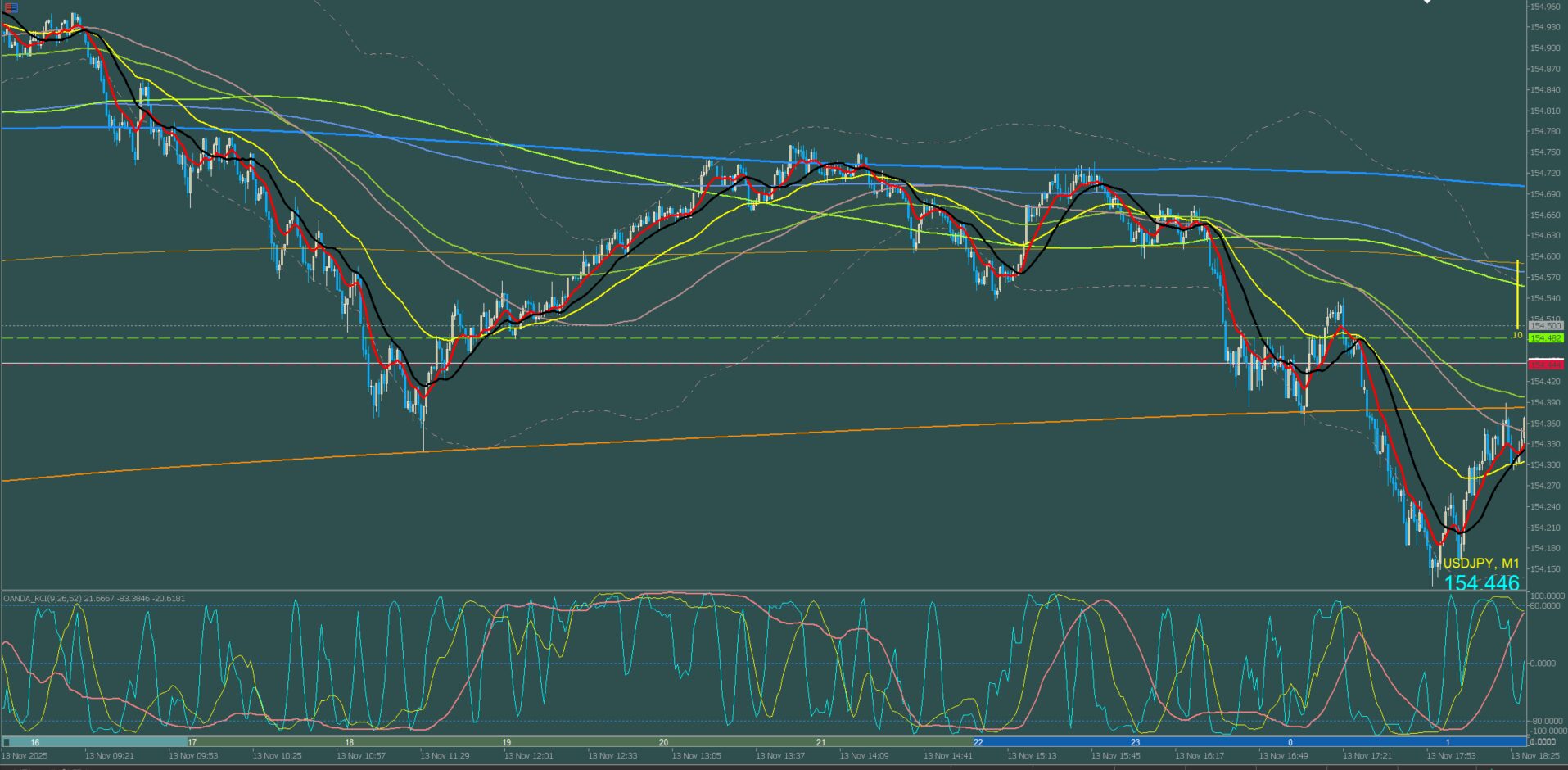This screenshot has width=1568, height=770.
Task: Select the yellow vertical bar labeled 10
Action: pos(1517,295)
